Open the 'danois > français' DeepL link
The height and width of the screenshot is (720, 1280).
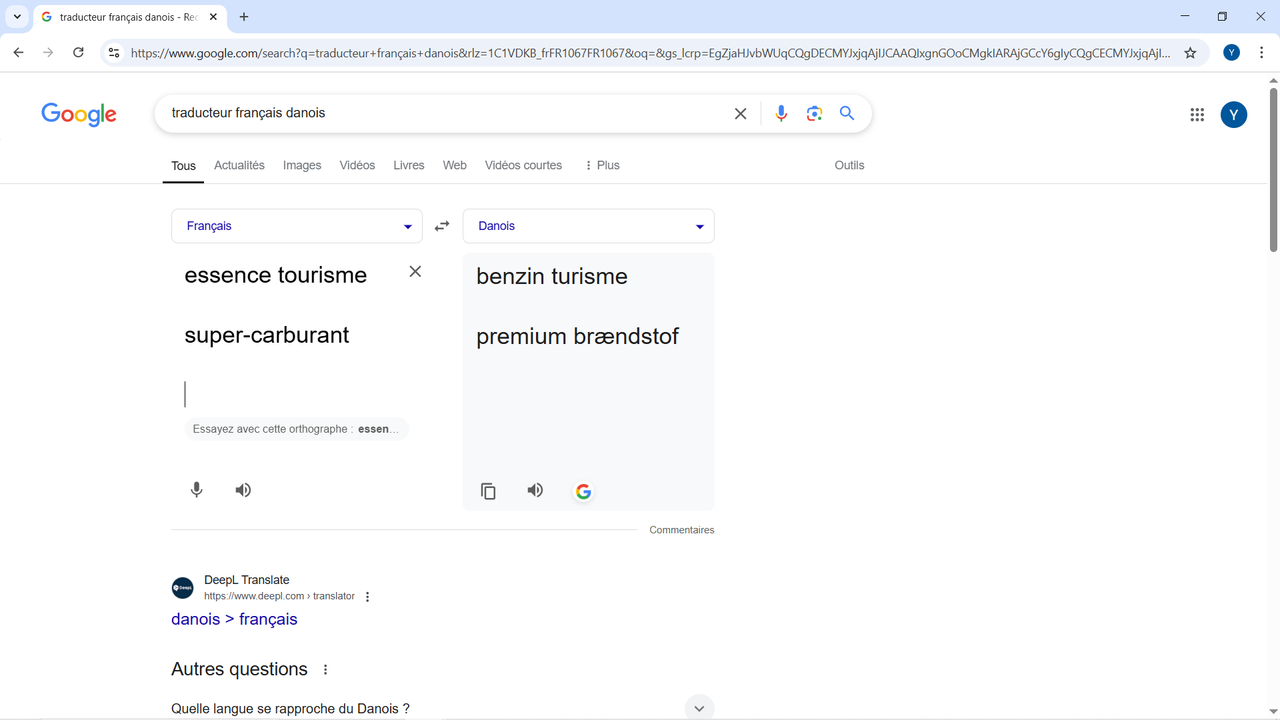(x=234, y=619)
